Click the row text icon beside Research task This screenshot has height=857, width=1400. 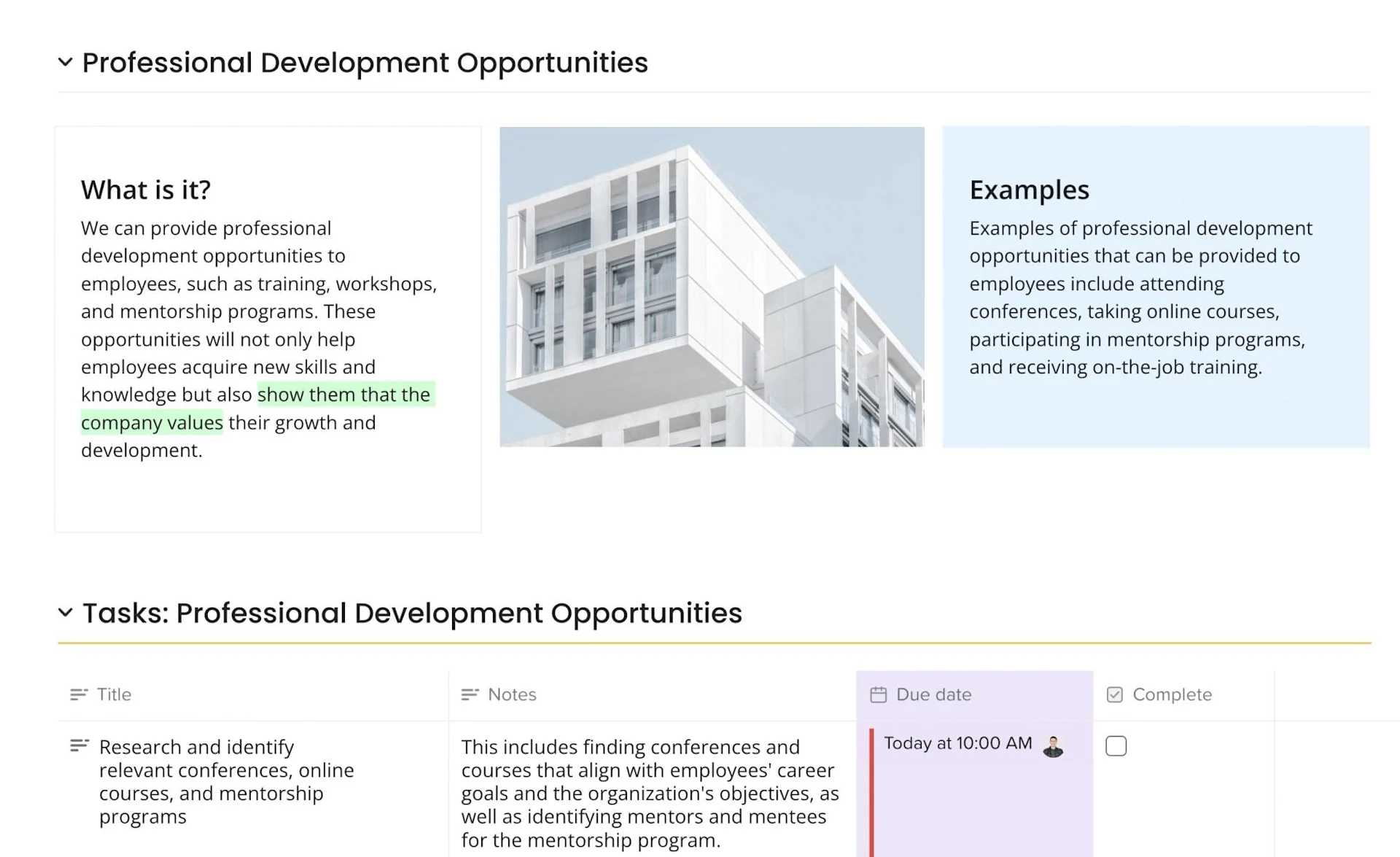[79, 745]
